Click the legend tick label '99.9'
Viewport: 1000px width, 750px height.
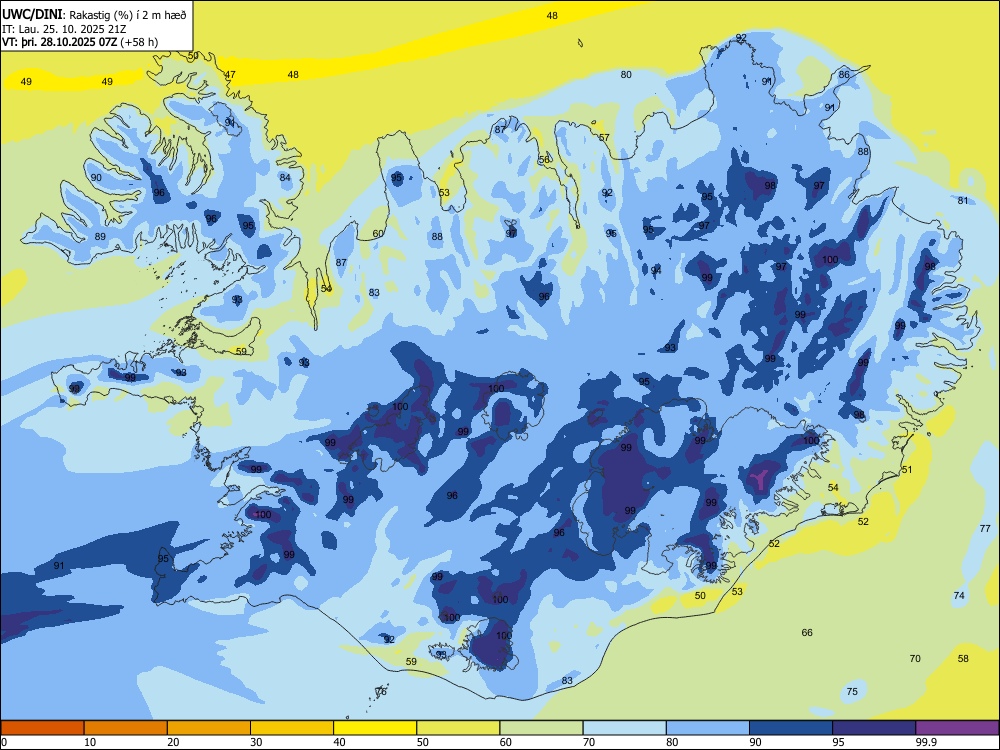926,742
